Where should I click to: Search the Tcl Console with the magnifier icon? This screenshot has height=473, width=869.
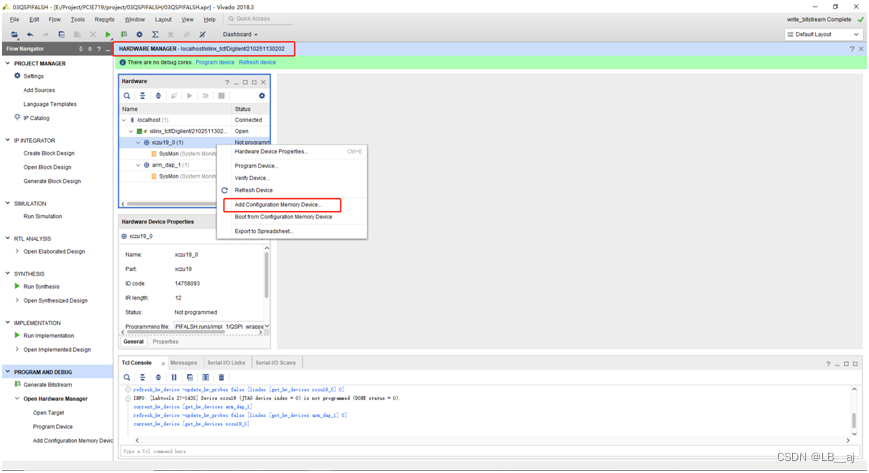pyautogui.click(x=127, y=378)
